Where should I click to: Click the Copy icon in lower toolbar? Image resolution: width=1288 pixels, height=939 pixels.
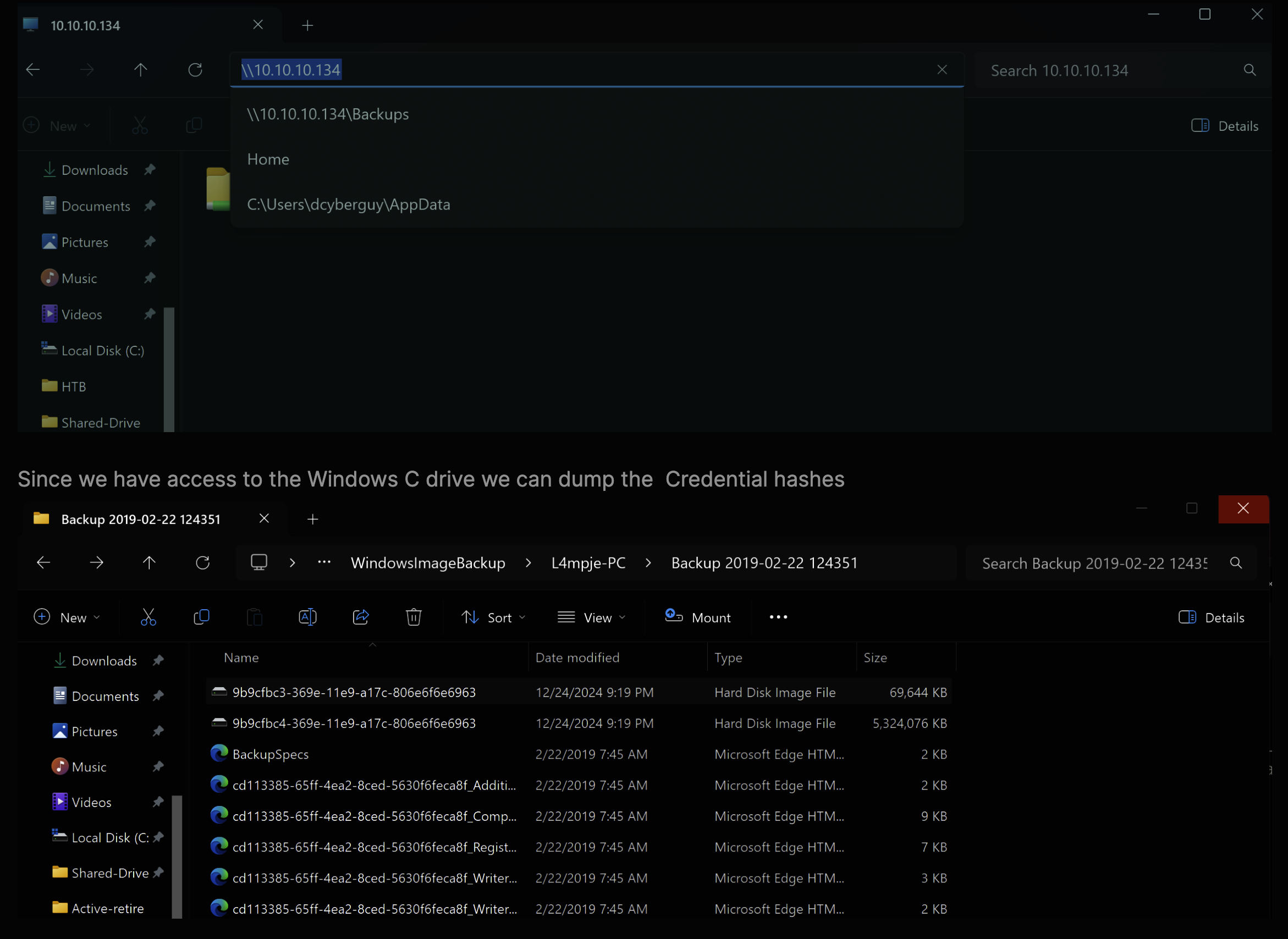click(x=201, y=617)
